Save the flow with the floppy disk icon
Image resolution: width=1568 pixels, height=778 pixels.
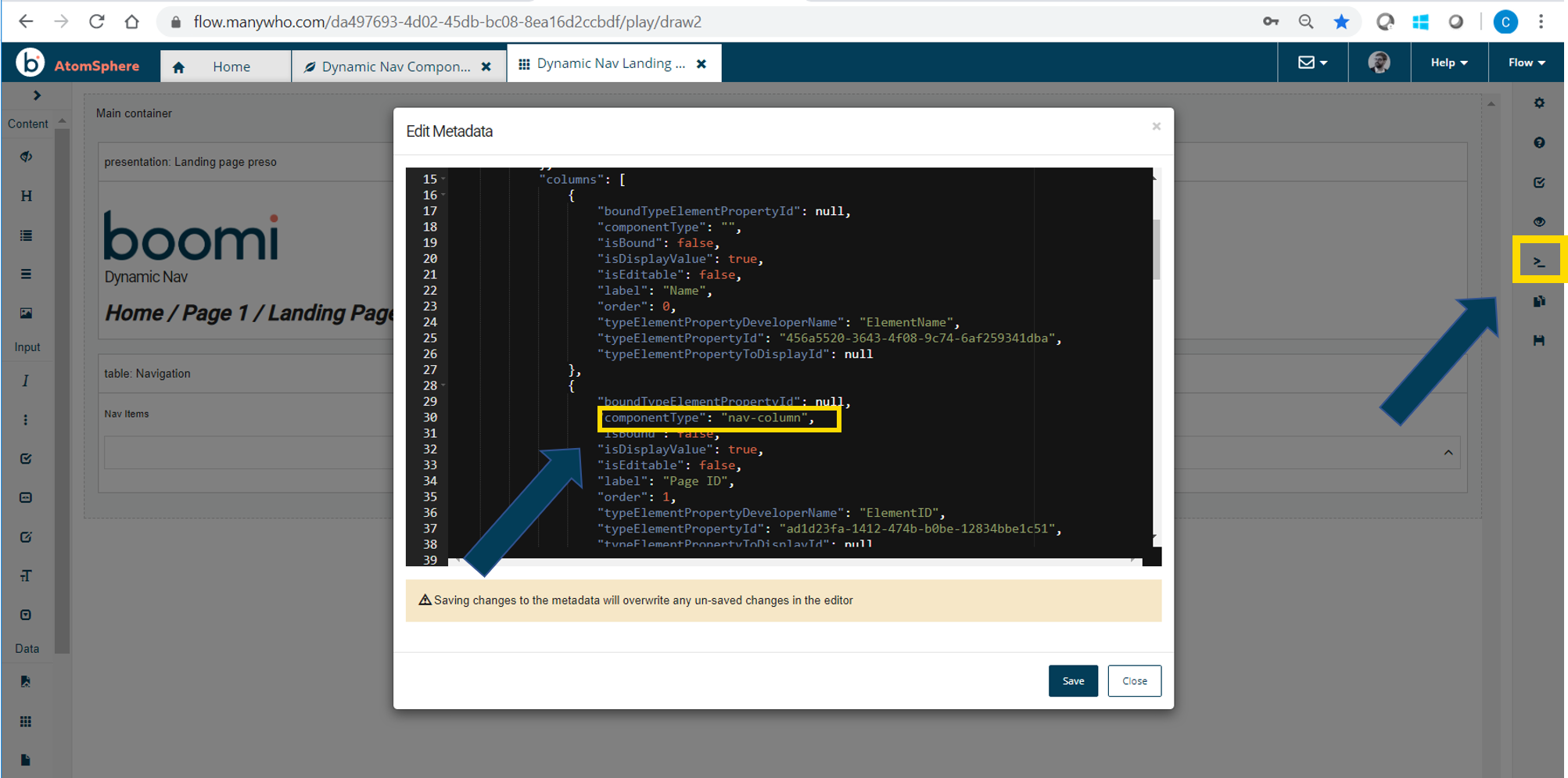coord(1539,340)
